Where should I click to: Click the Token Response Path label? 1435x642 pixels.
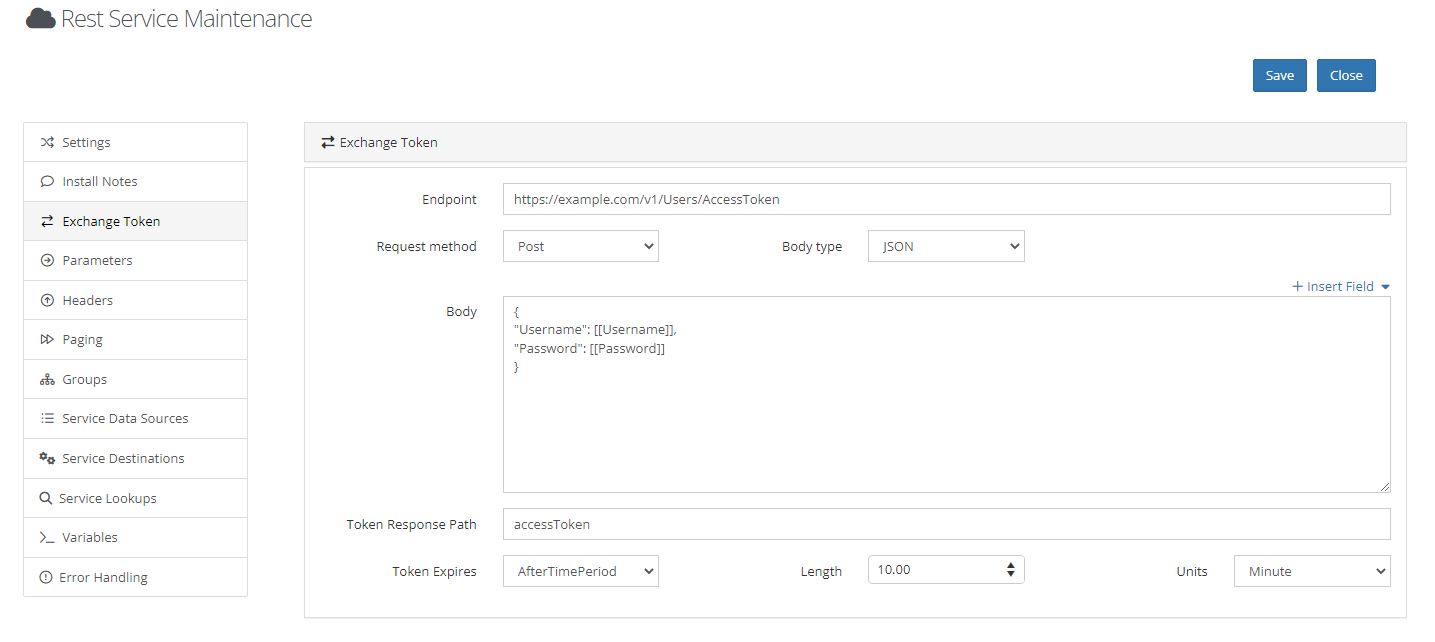412,524
